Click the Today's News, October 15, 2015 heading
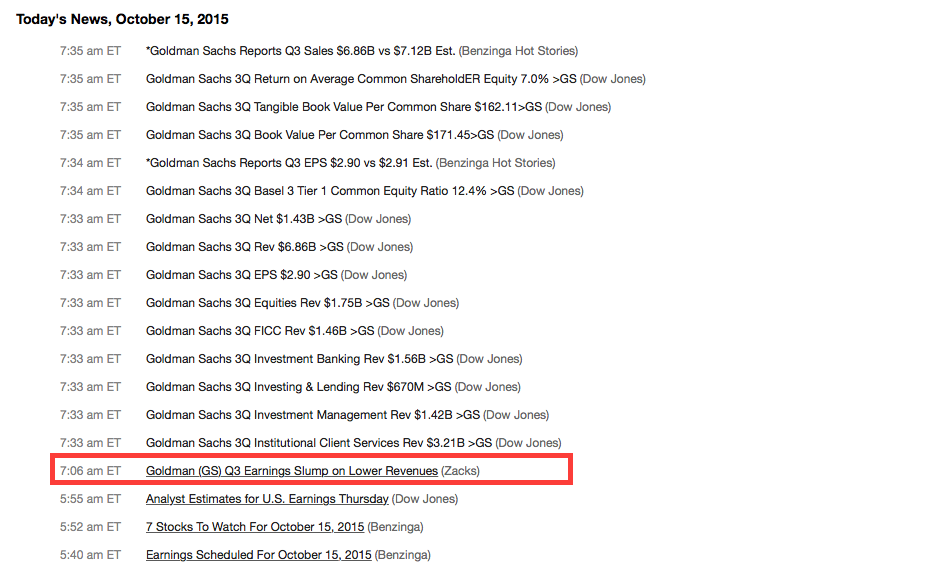Viewport: 931px width, 575px height. point(122,19)
